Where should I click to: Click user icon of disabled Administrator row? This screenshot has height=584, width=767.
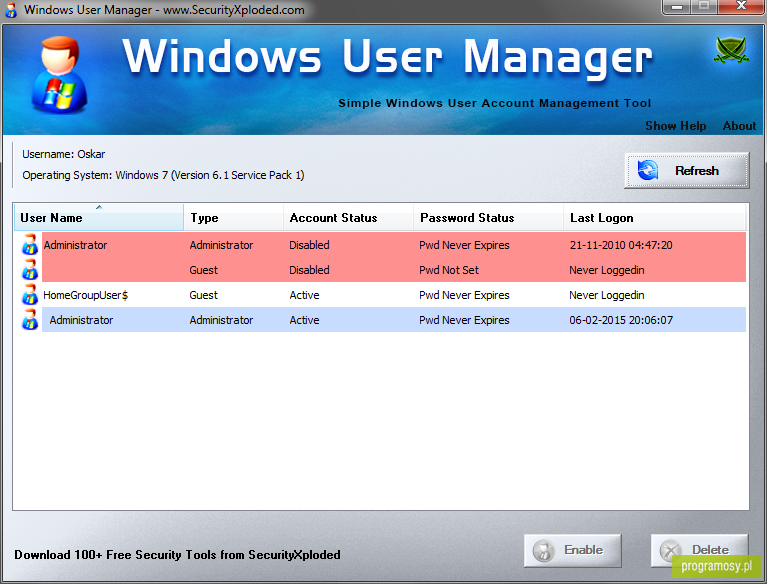pos(30,245)
